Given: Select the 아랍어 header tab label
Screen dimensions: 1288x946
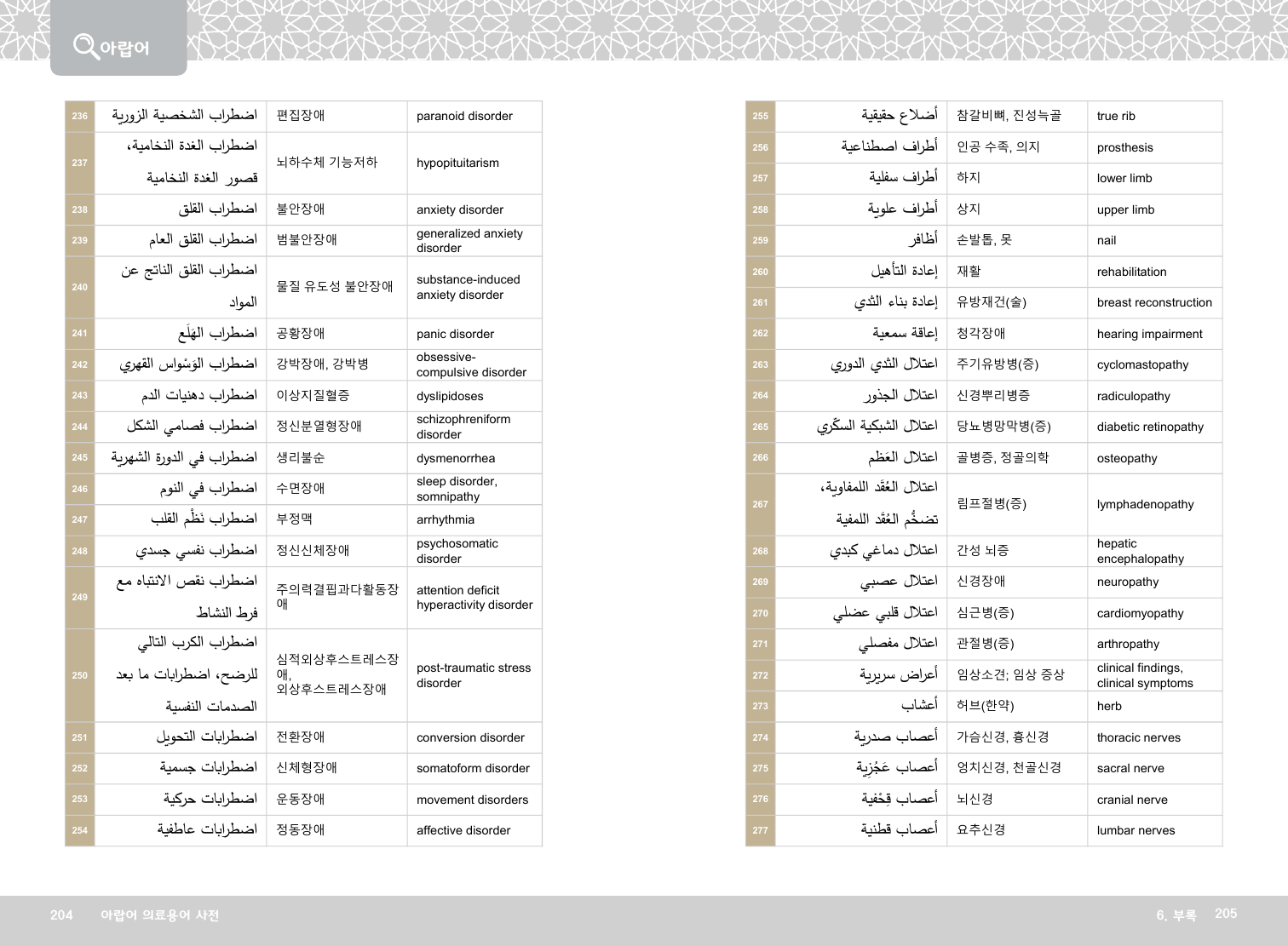Looking at the screenshot, I should [x=124, y=49].
